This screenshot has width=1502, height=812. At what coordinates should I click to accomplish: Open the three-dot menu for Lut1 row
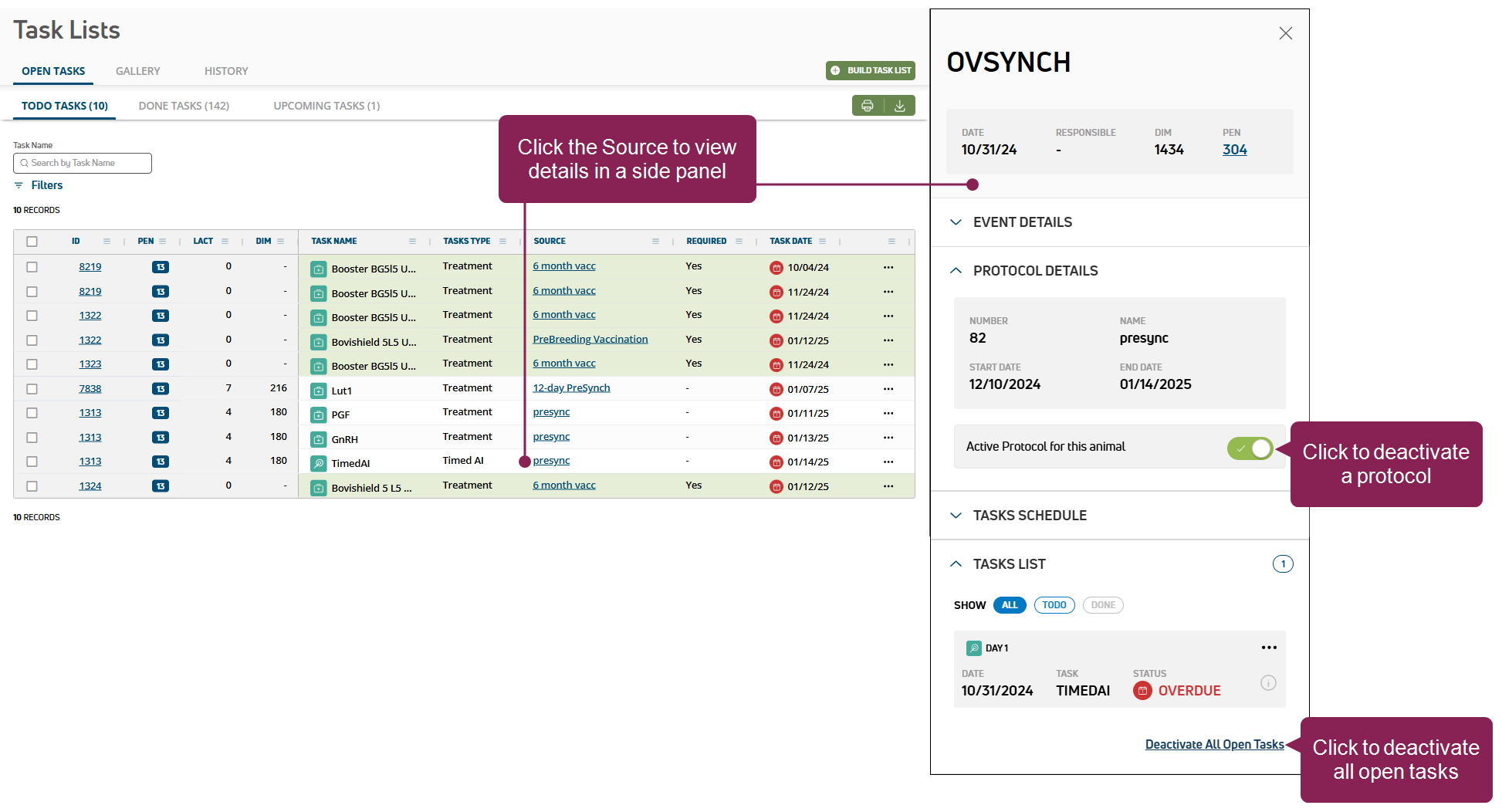[888, 389]
